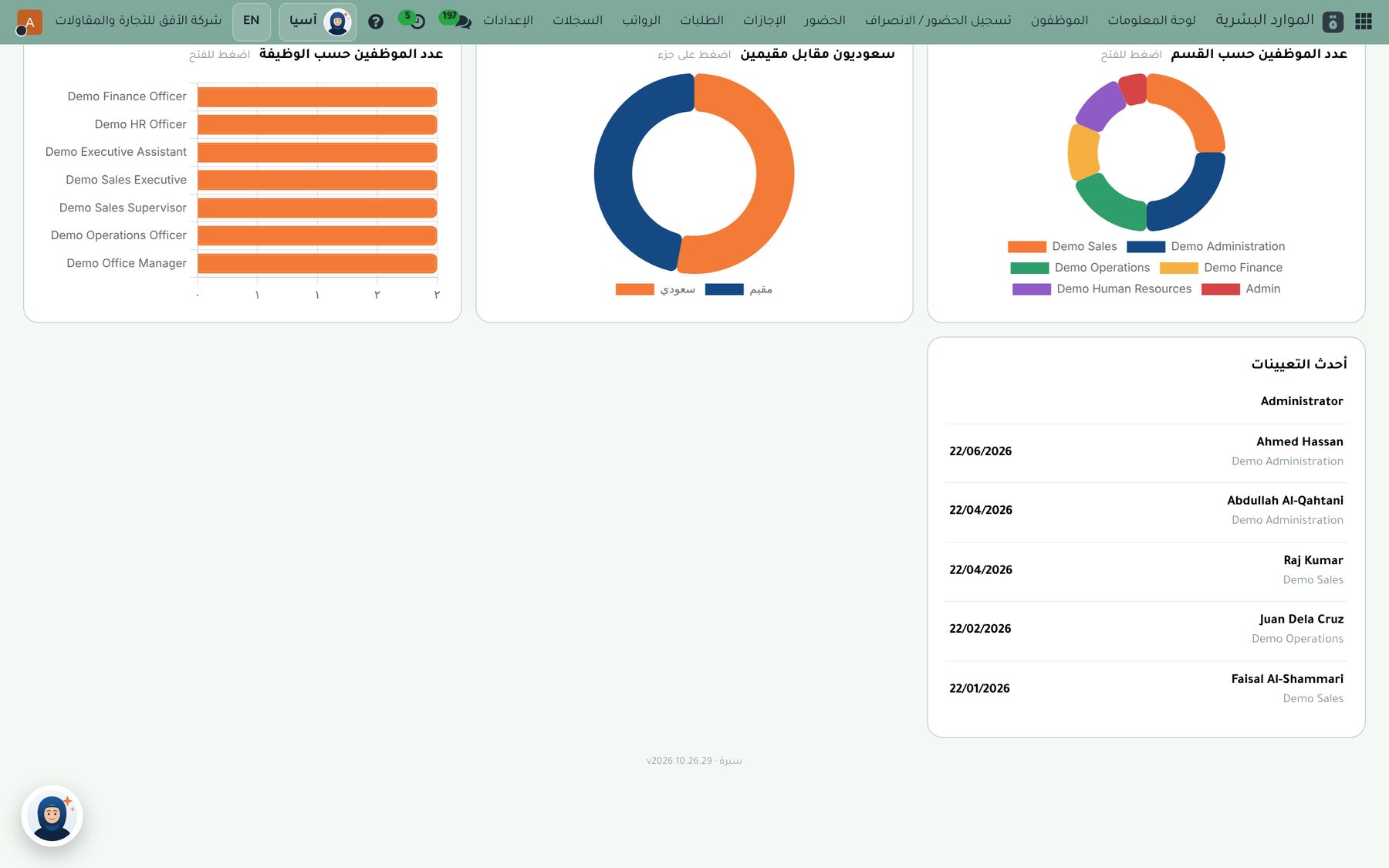Click the HR module logo icon
This screenshot has height=868, width=1389.
1333,22
